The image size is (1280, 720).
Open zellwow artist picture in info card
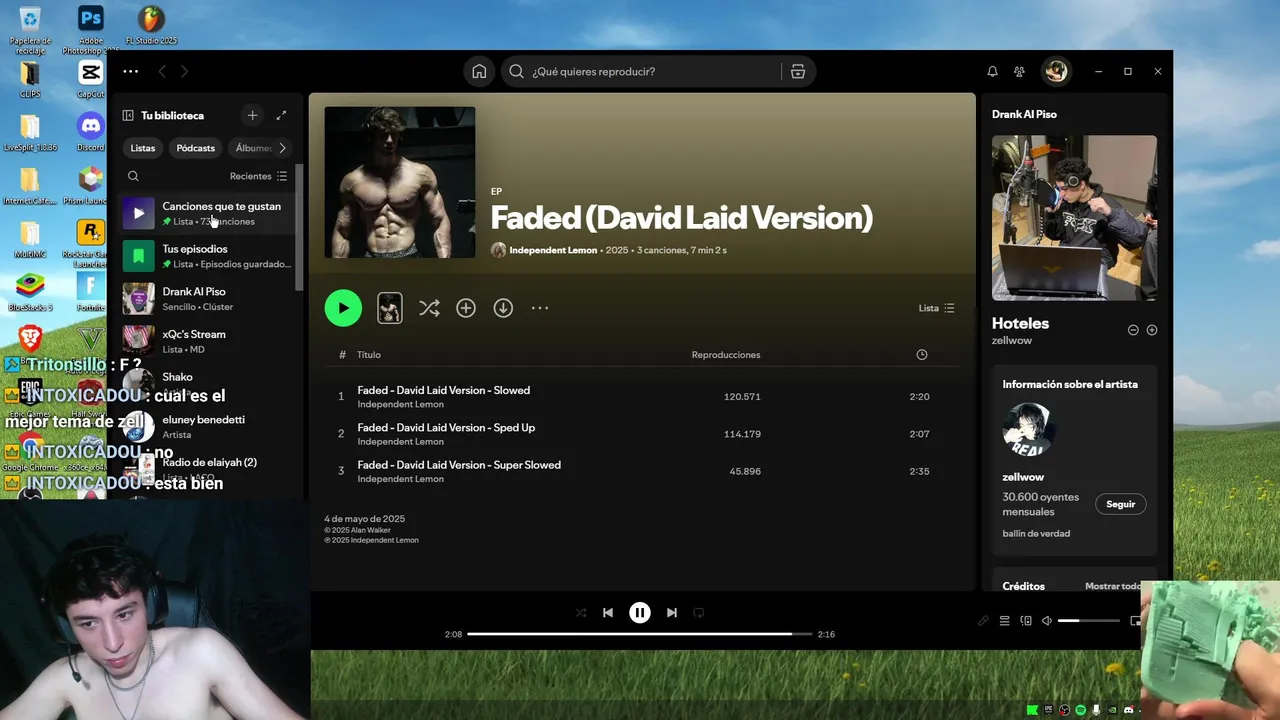[x=1027, y=429]
